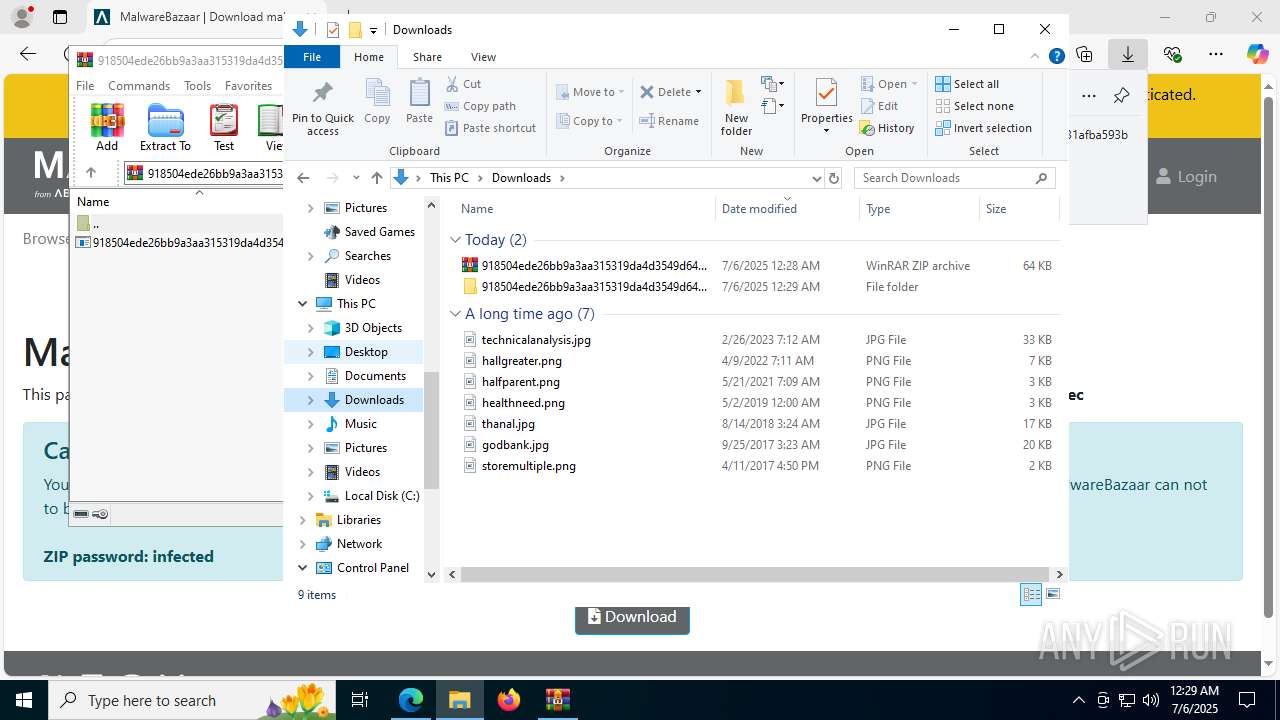The width and height of the screenshot is (1280, 720).
Task: Open WinRAR from the taskbar
Action: click(x=557, y=700)
